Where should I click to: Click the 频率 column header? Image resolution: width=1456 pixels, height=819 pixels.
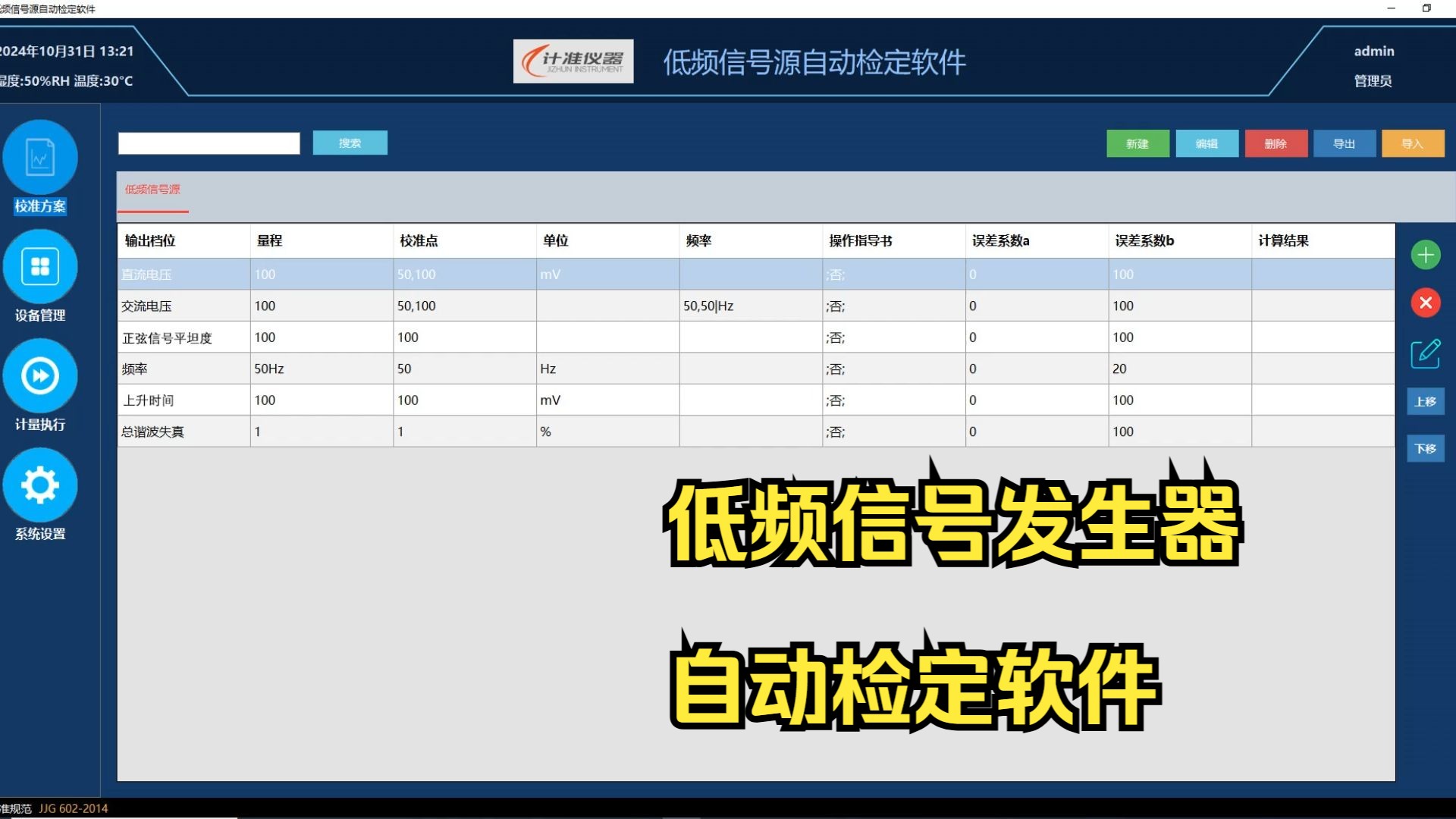pos(751,240)
